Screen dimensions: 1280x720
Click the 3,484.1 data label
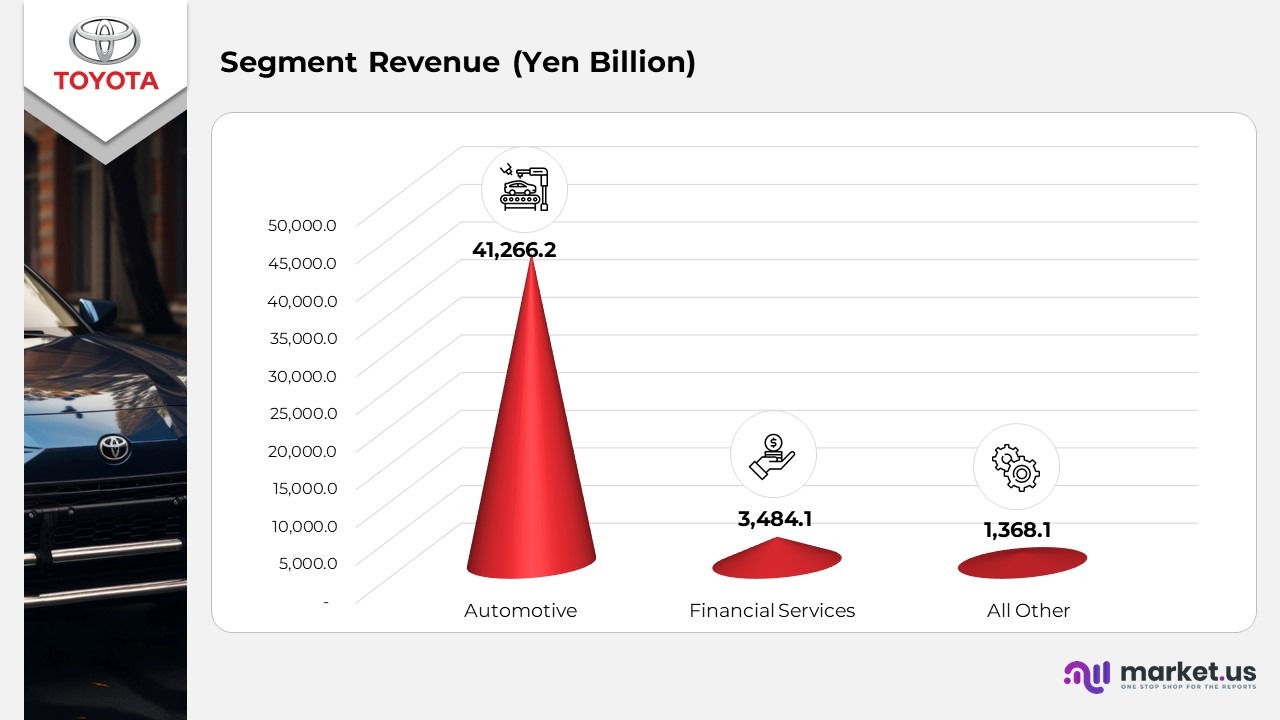[x=775, y=519]
